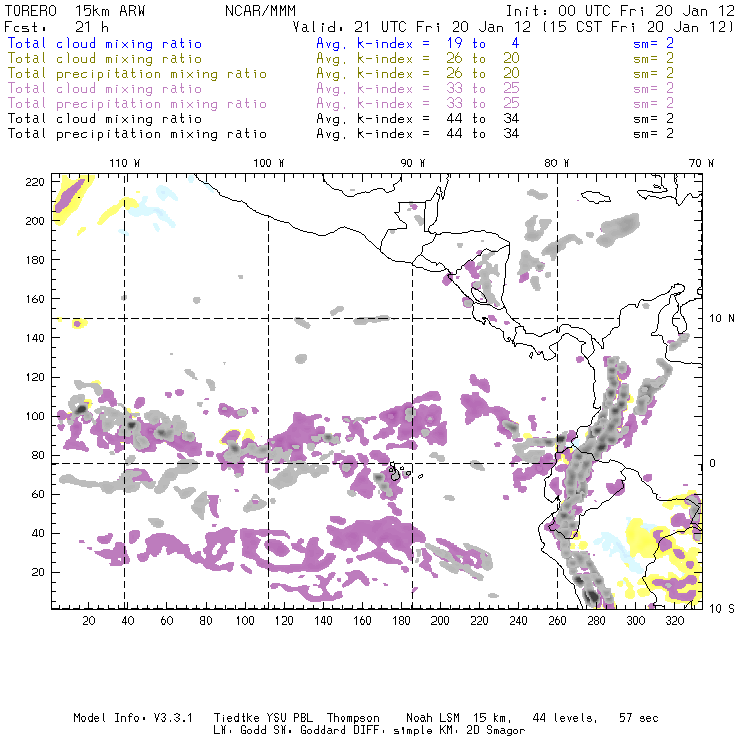
Task: Select the "320" x-axis tick label
Action: coord(675,621)
